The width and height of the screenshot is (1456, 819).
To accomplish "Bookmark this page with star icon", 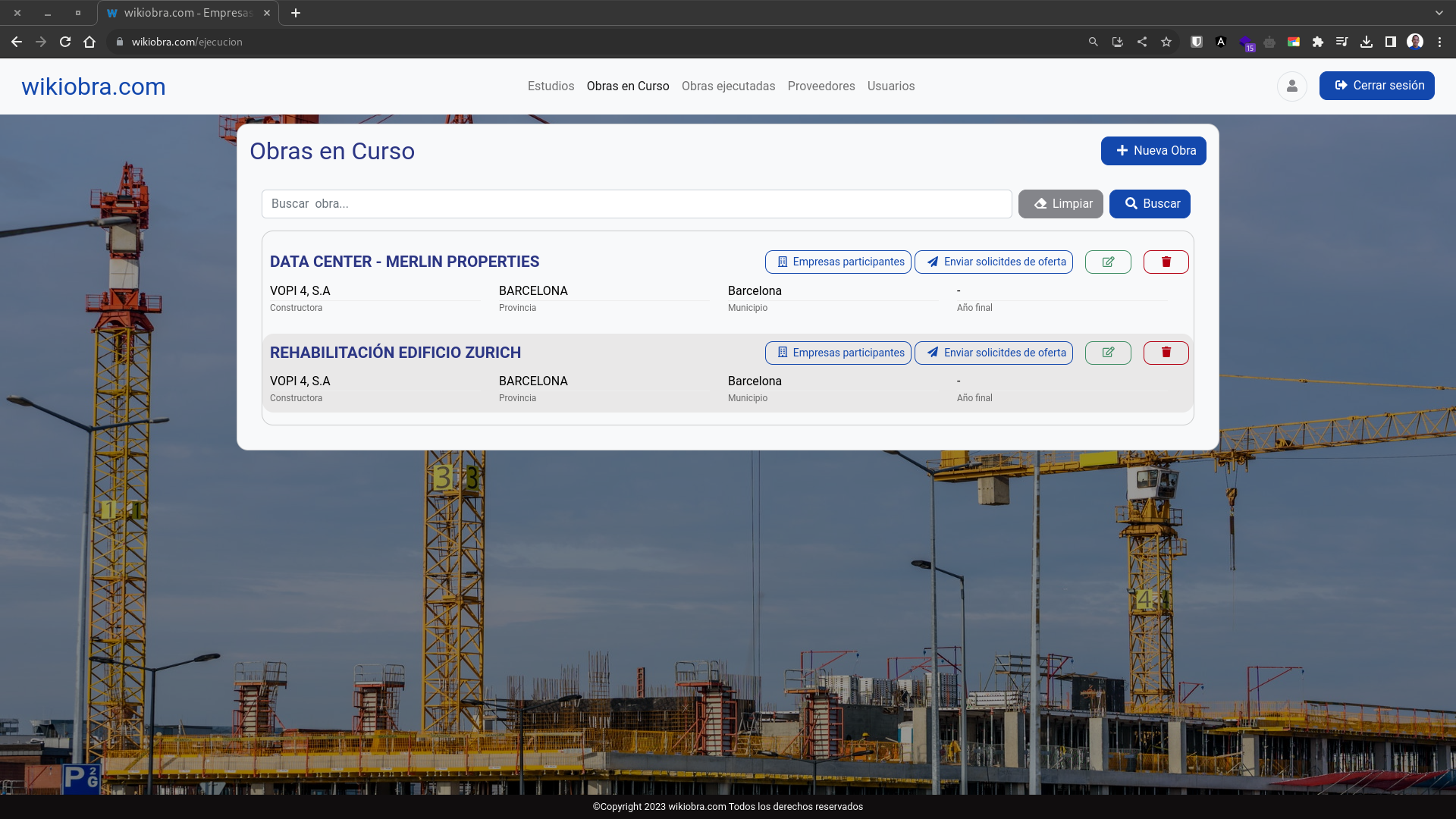I will click(x=1166, y=42).
